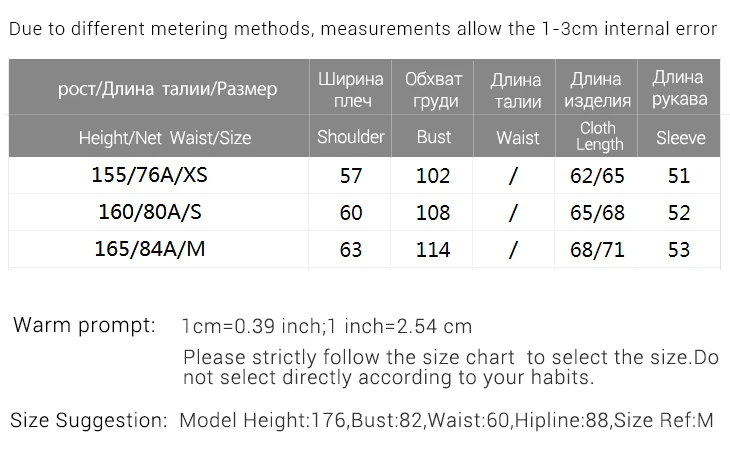Image resolution: width=730 pixels, height=467 pixels.
Task: Click sleeve value 51 for XS
Action: coord(679,176)
